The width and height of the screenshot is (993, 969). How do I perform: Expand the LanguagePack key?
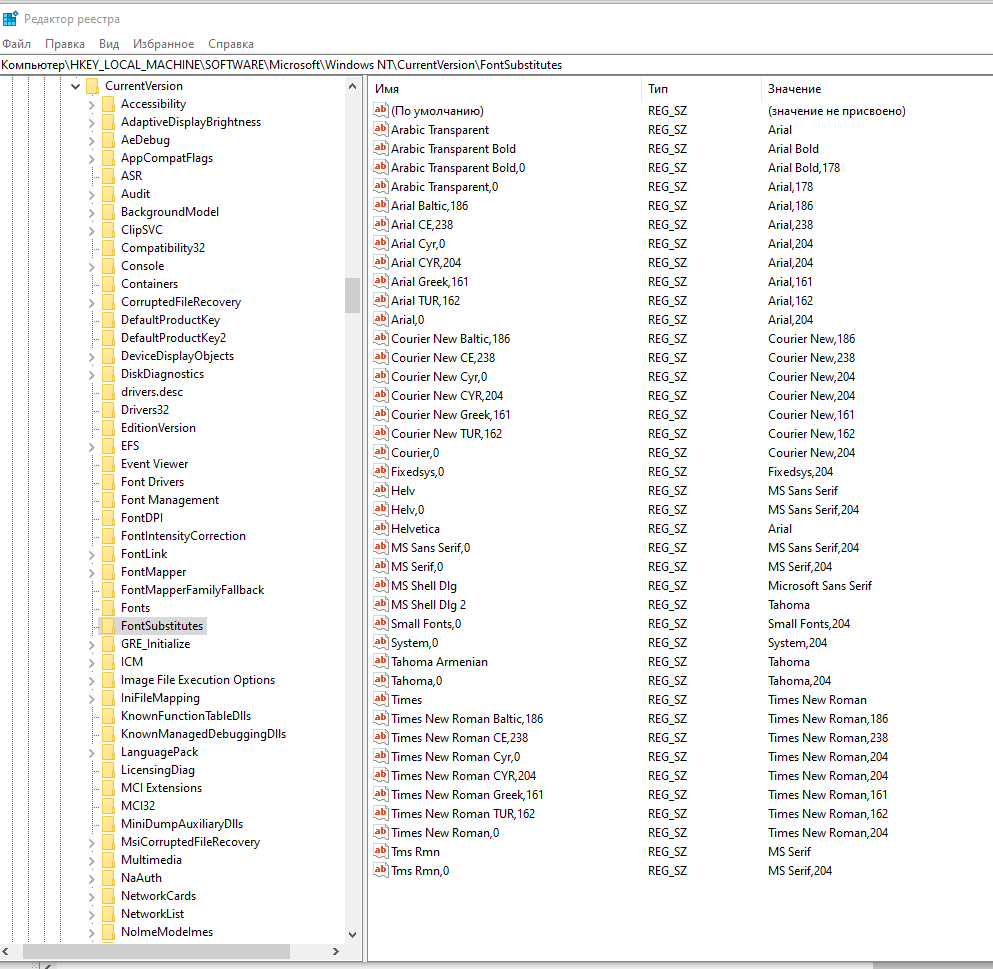click(x=92, y=752)
